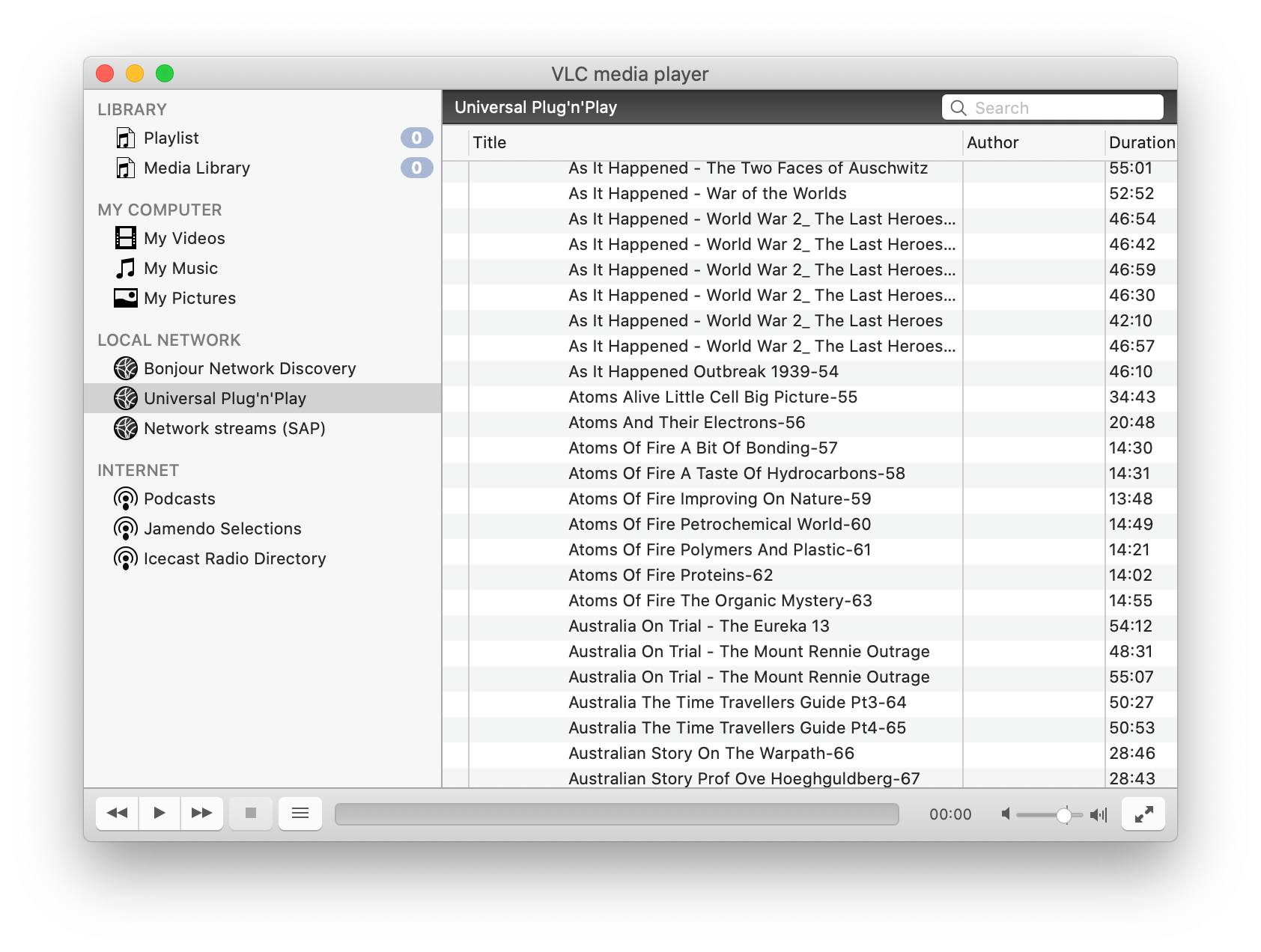Click the Media Library file icon
The height and width of the screenshot is (952, 1261).
(125, 168)
